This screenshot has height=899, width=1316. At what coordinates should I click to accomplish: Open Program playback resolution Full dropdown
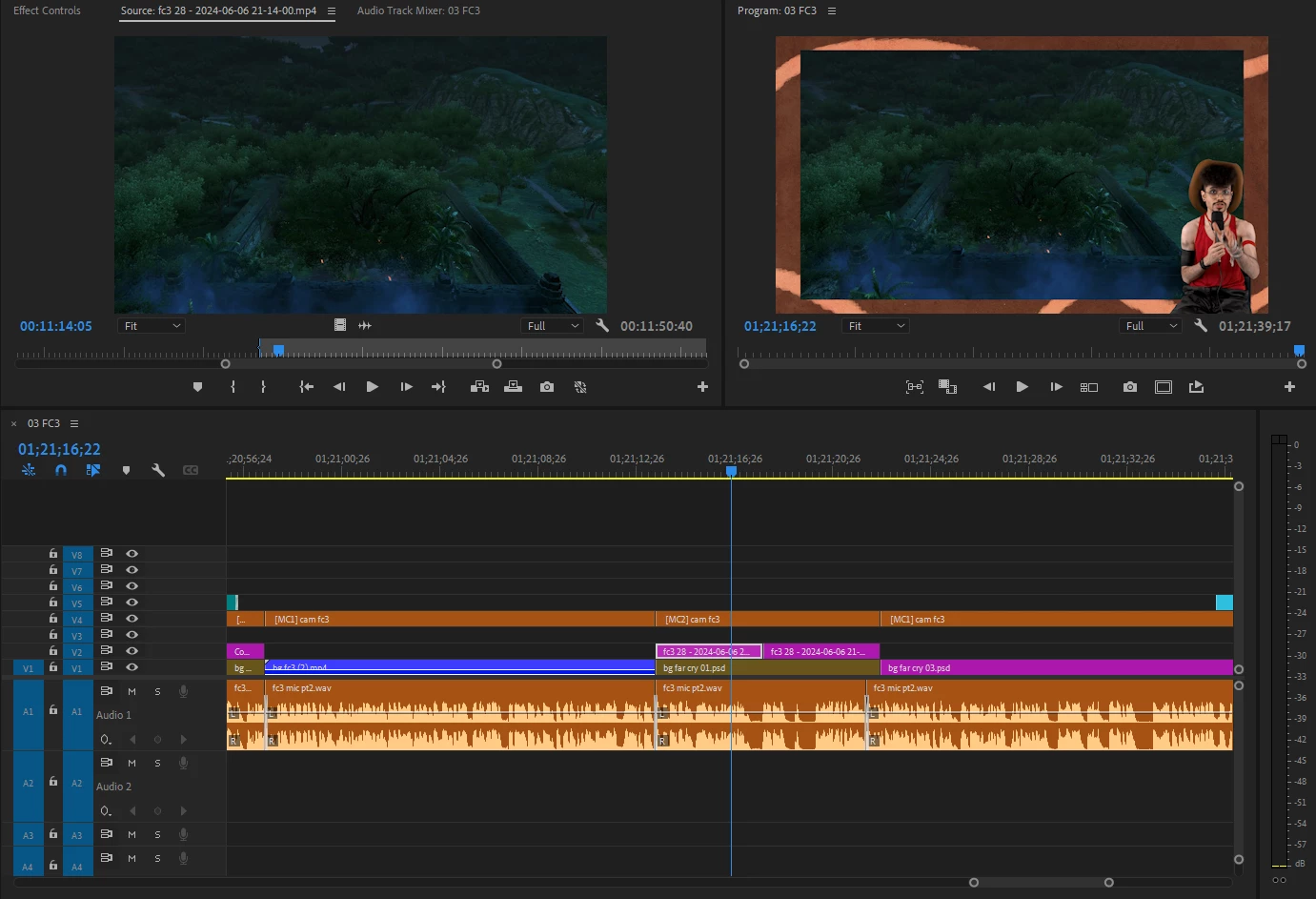coord(1151,326)
